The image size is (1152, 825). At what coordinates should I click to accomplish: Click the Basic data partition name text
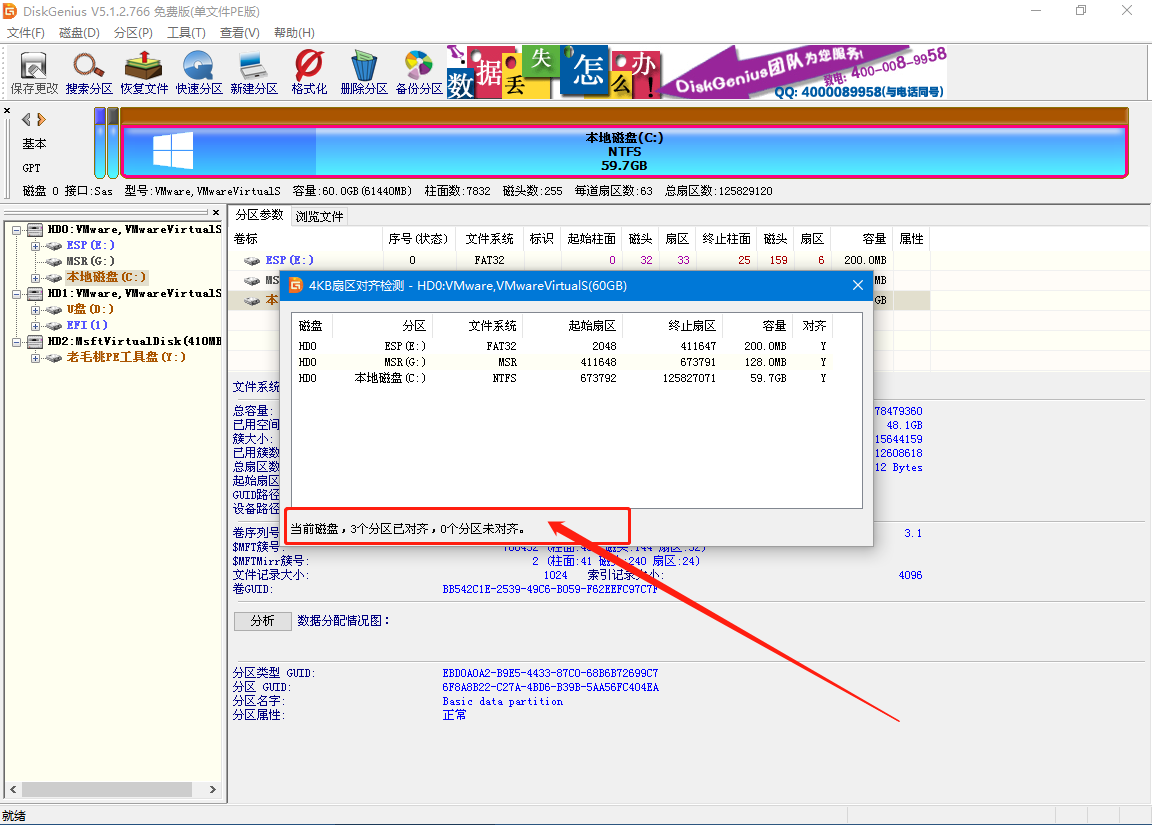pyautogui.click(x=503, y=702)
